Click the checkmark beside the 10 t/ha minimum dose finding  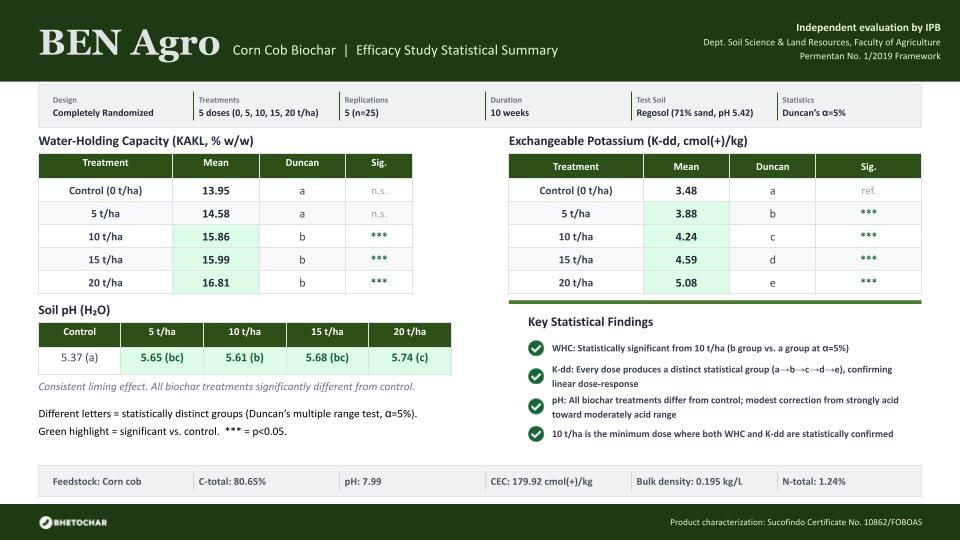point(536,434)
